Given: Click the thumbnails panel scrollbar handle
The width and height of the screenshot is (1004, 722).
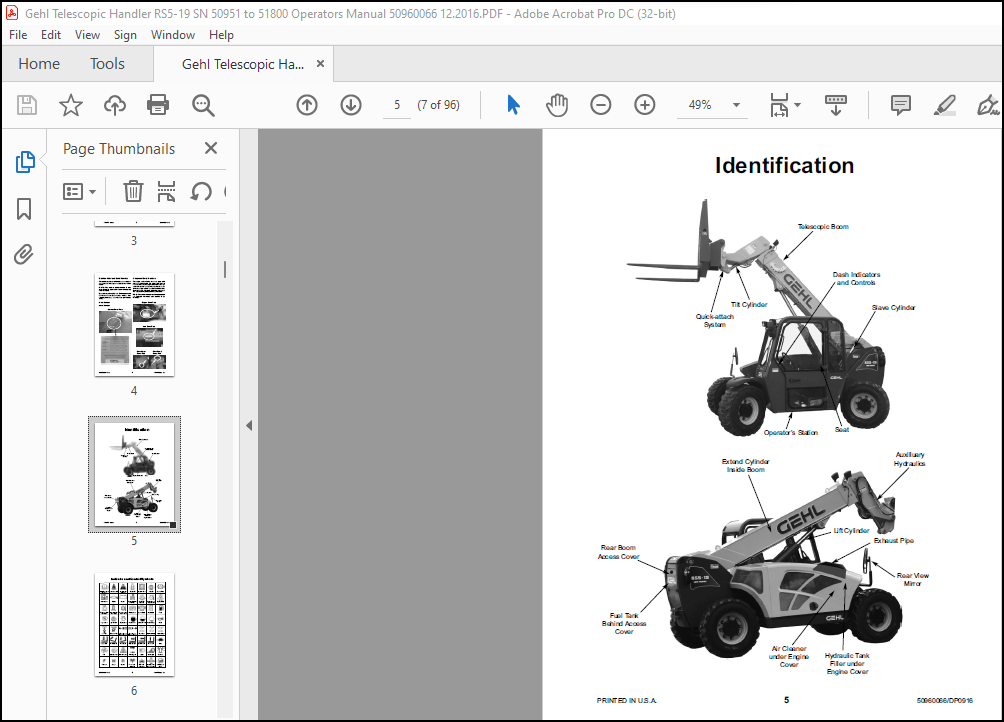Looking at the screenshot, I should coord(225,269).
